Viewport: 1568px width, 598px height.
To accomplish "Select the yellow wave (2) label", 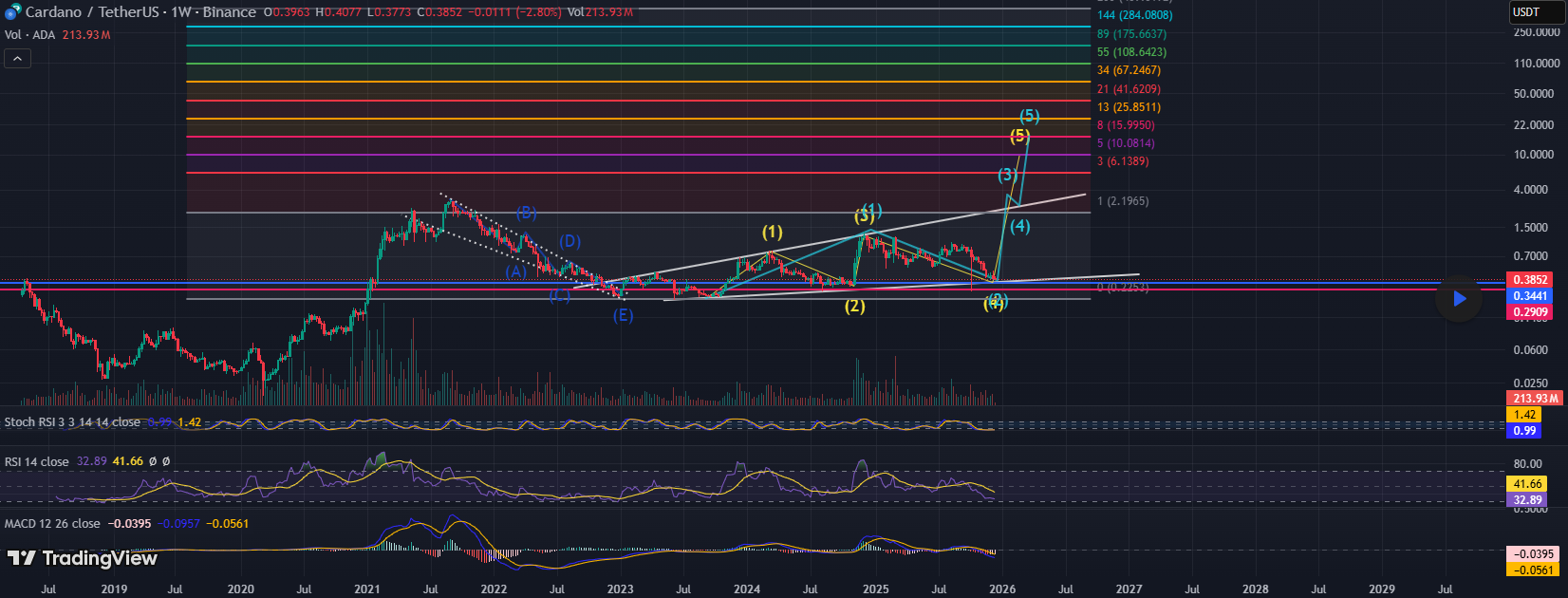I will (x=855, y=306).
